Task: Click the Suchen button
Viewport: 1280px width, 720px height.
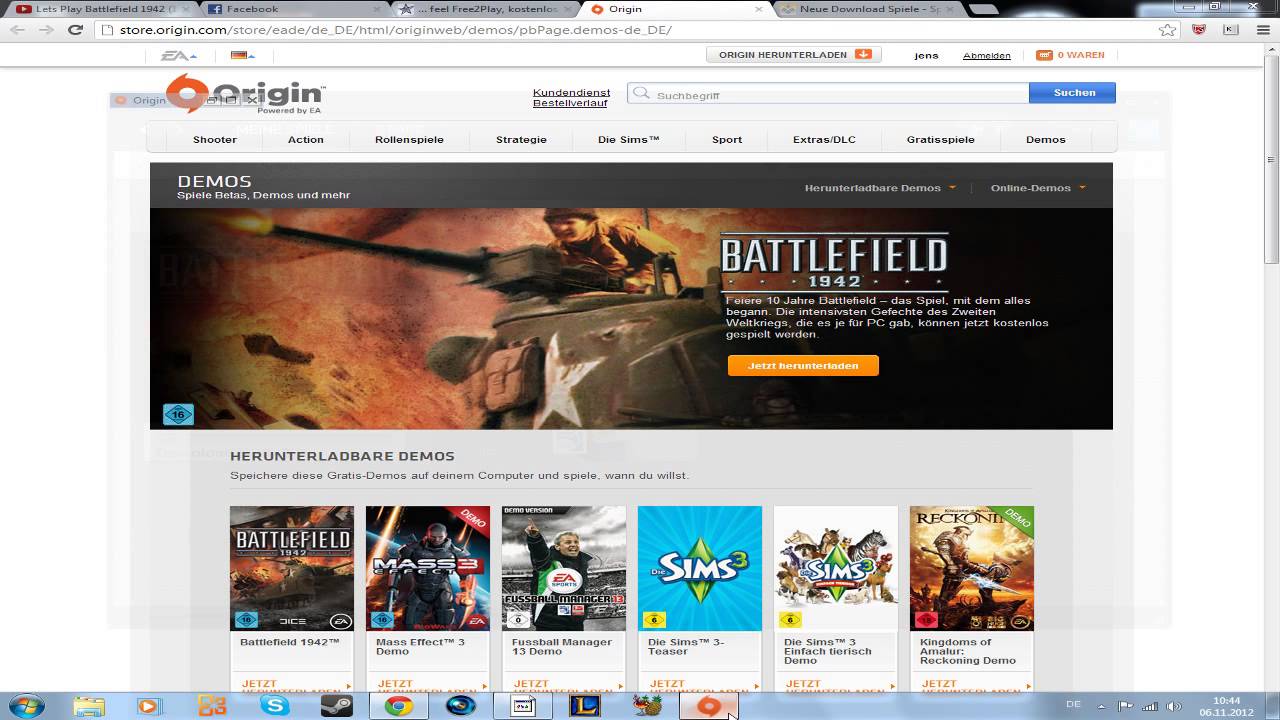Action: [1074, 92]
